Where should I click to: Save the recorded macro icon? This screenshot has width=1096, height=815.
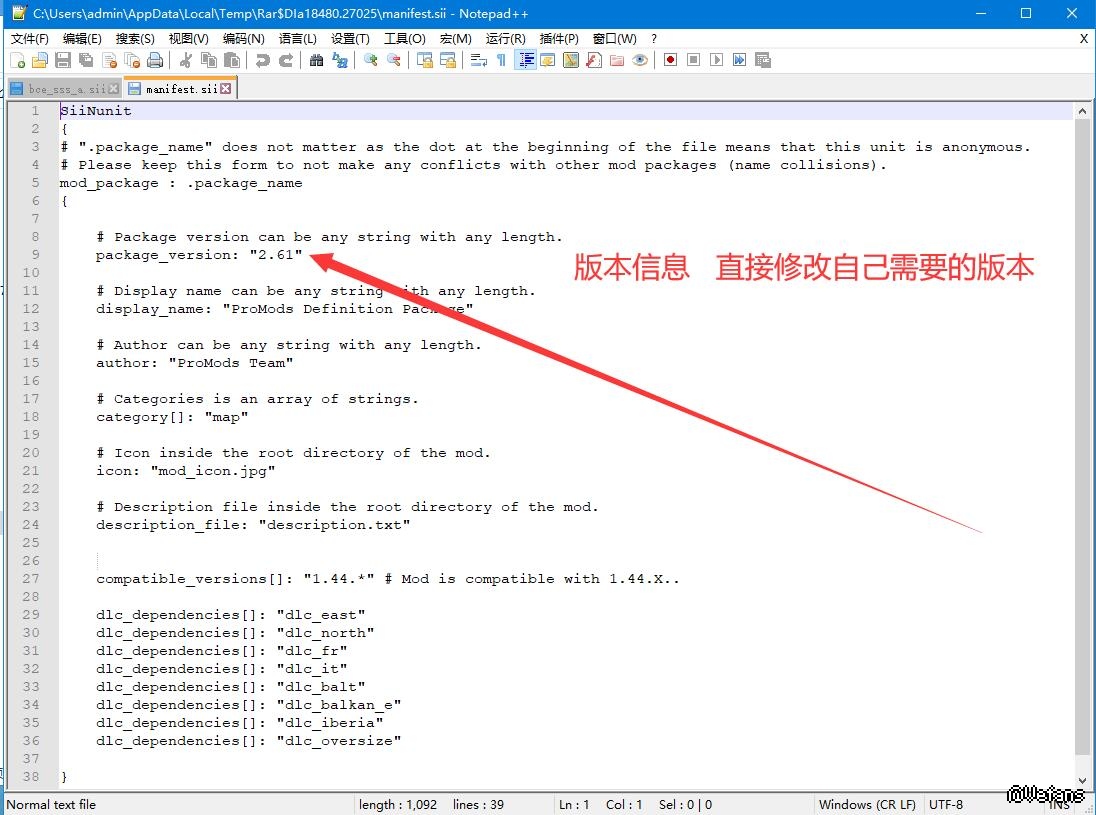(763, 60)
